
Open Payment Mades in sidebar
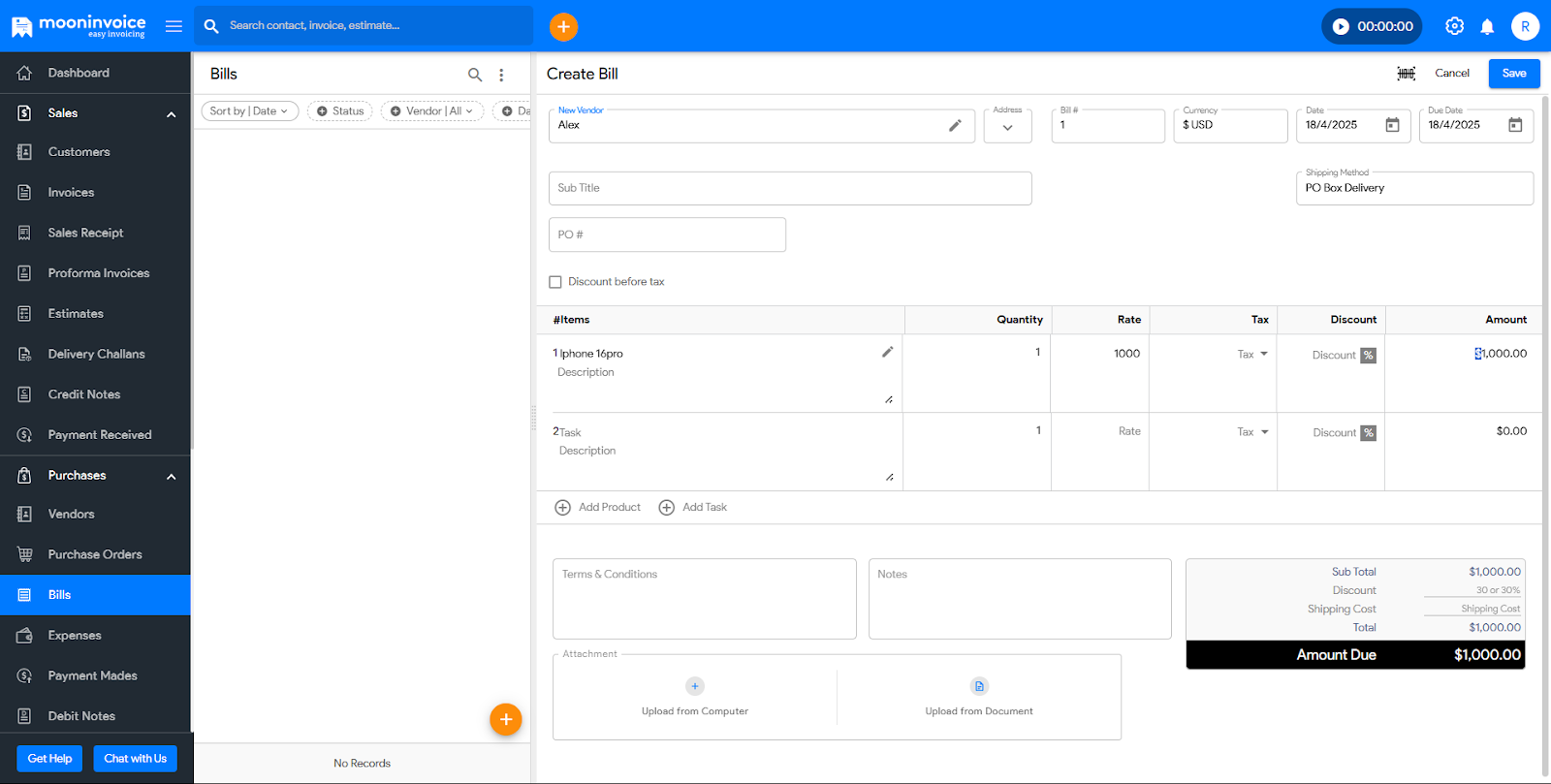[95, 675]
